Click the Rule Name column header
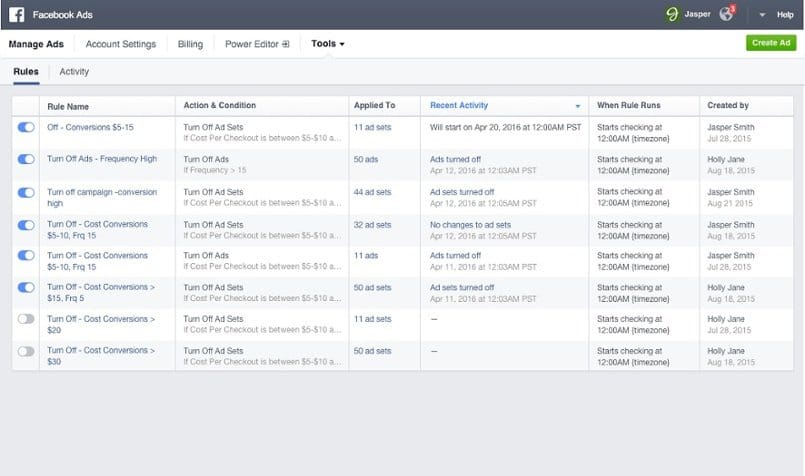 67,105
